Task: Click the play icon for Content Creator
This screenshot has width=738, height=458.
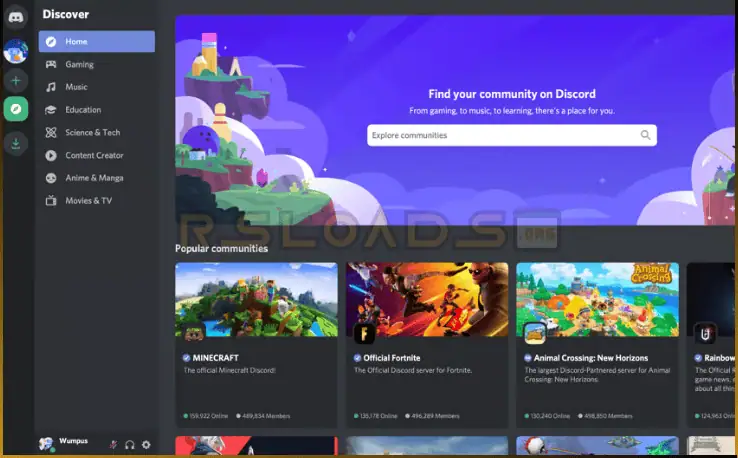Action: [x=51, y=155]
